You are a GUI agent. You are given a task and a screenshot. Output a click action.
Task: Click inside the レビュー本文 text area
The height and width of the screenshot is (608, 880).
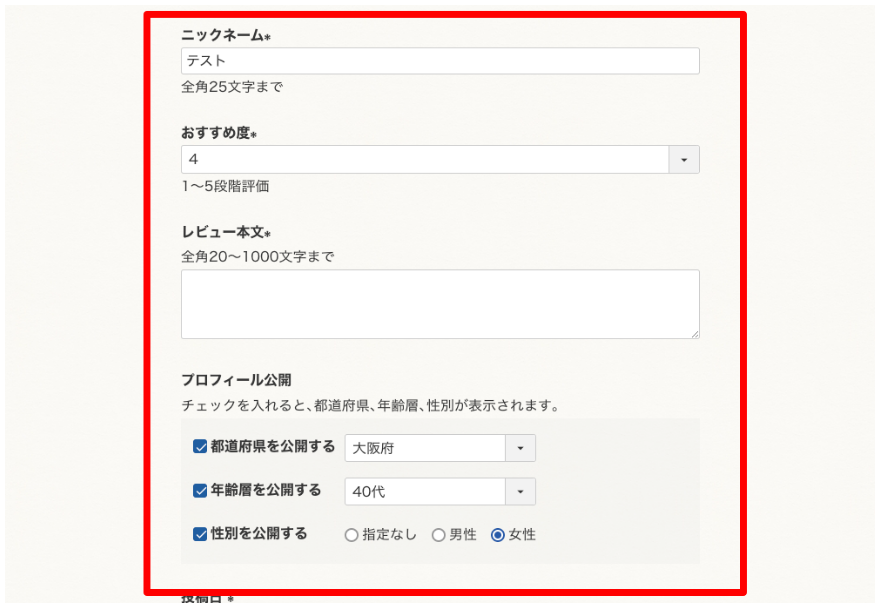(440, 303)
